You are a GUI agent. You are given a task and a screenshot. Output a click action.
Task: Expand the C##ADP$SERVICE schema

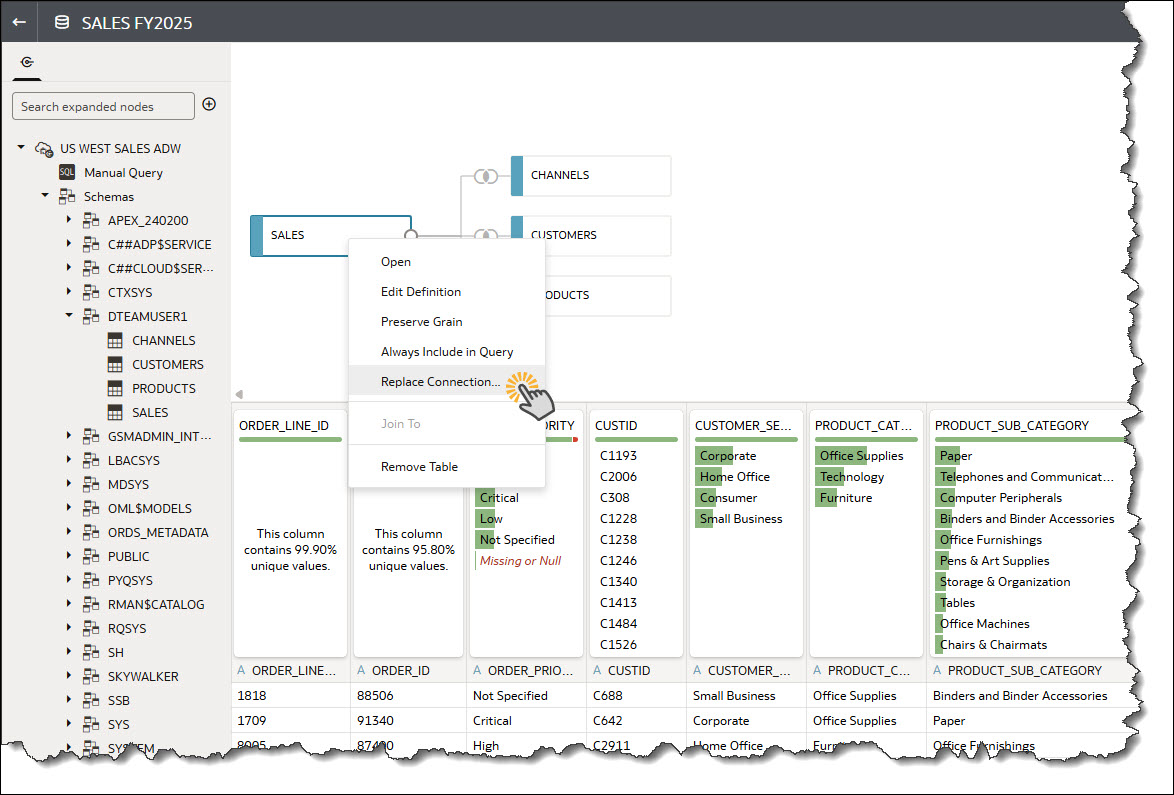(69, 243)
